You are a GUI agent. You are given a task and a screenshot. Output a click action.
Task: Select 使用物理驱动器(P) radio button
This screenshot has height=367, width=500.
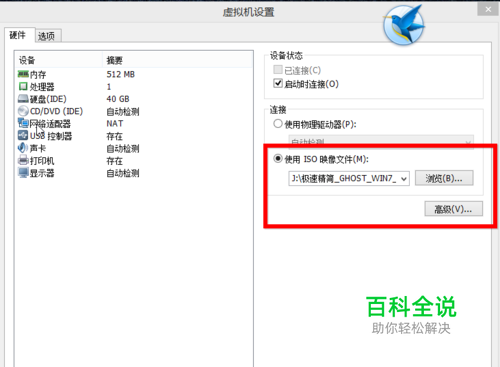(x=278, y=124)
